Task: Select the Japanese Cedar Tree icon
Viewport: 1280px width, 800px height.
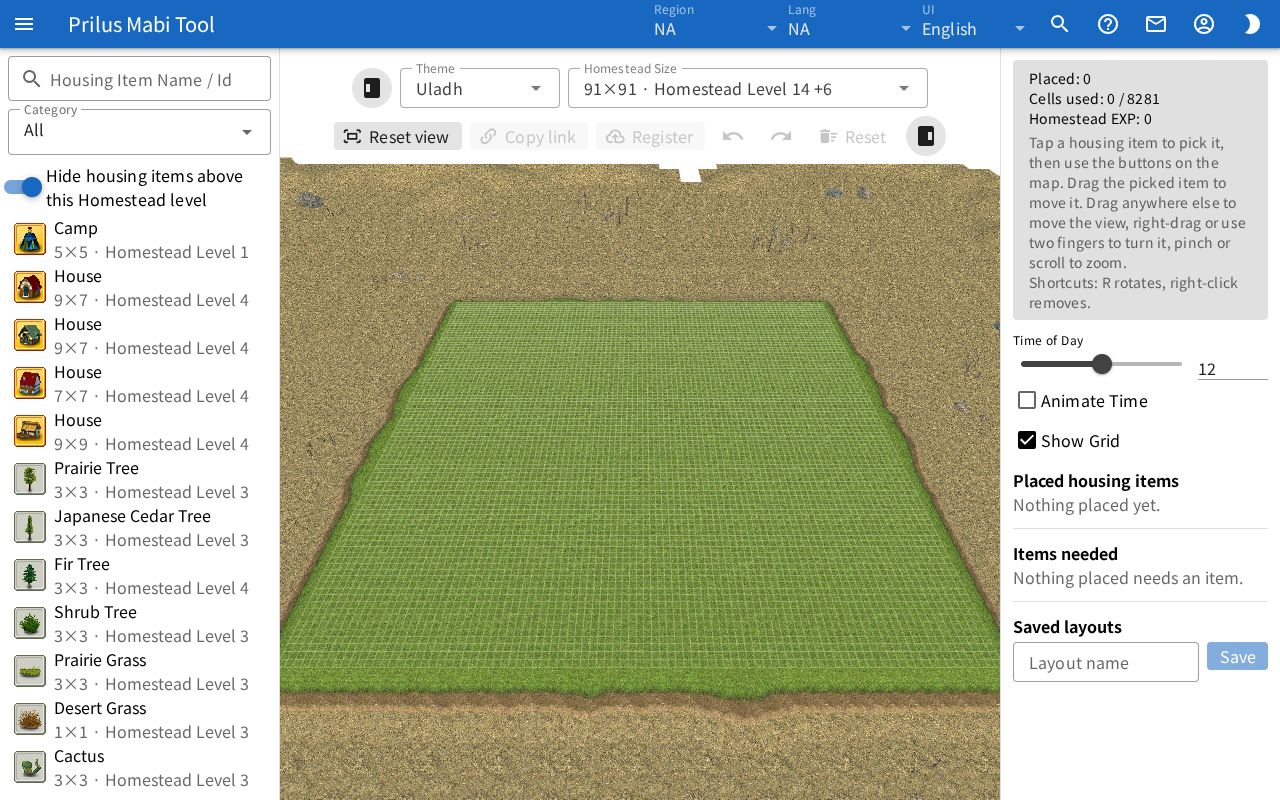Action: click(30, 528)
